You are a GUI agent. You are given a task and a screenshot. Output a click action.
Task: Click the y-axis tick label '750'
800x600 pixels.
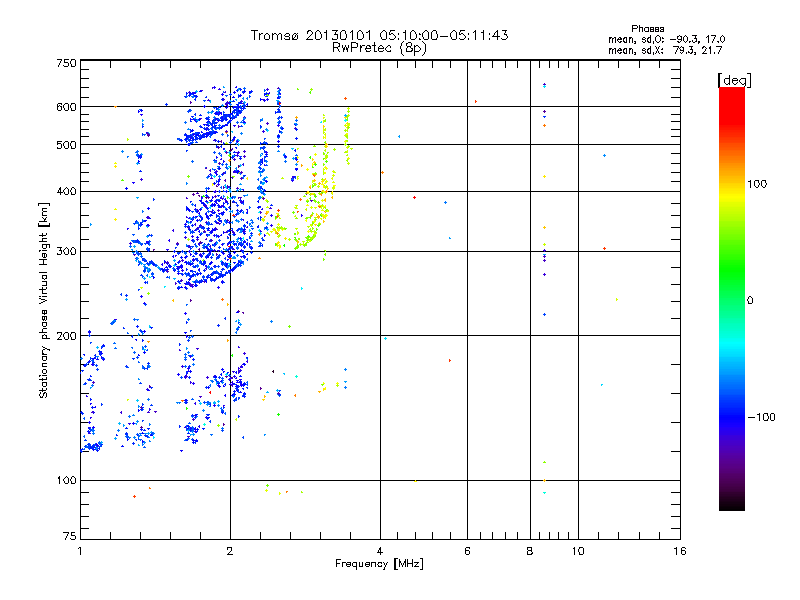[66, 63]
